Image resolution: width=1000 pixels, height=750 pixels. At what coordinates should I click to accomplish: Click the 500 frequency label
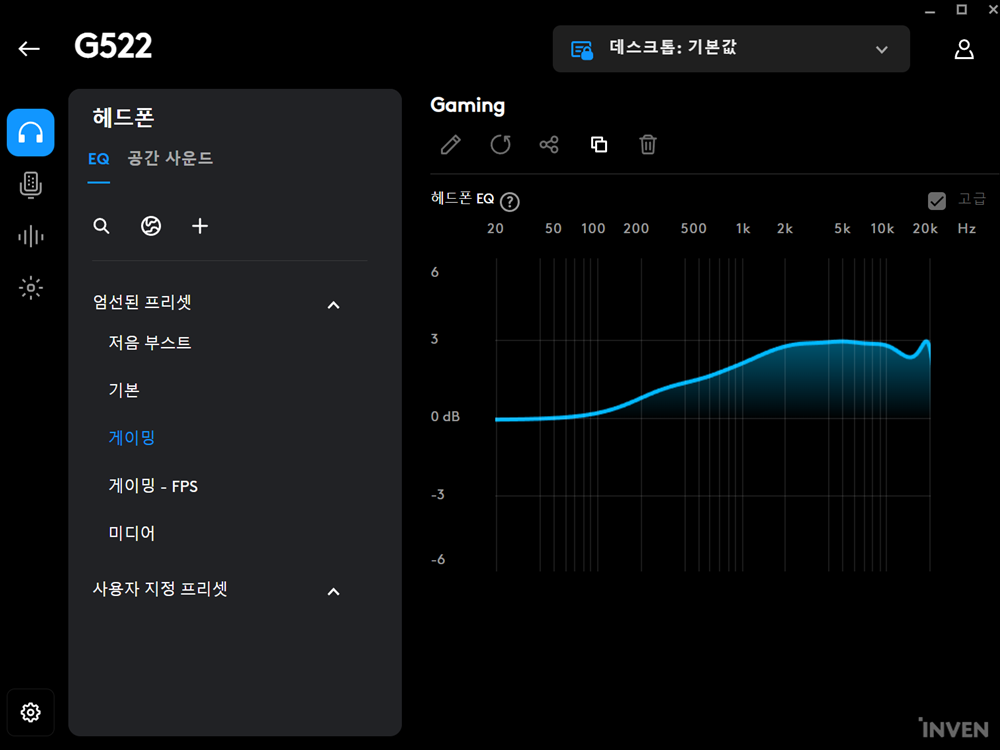click(x=693, y=228)
